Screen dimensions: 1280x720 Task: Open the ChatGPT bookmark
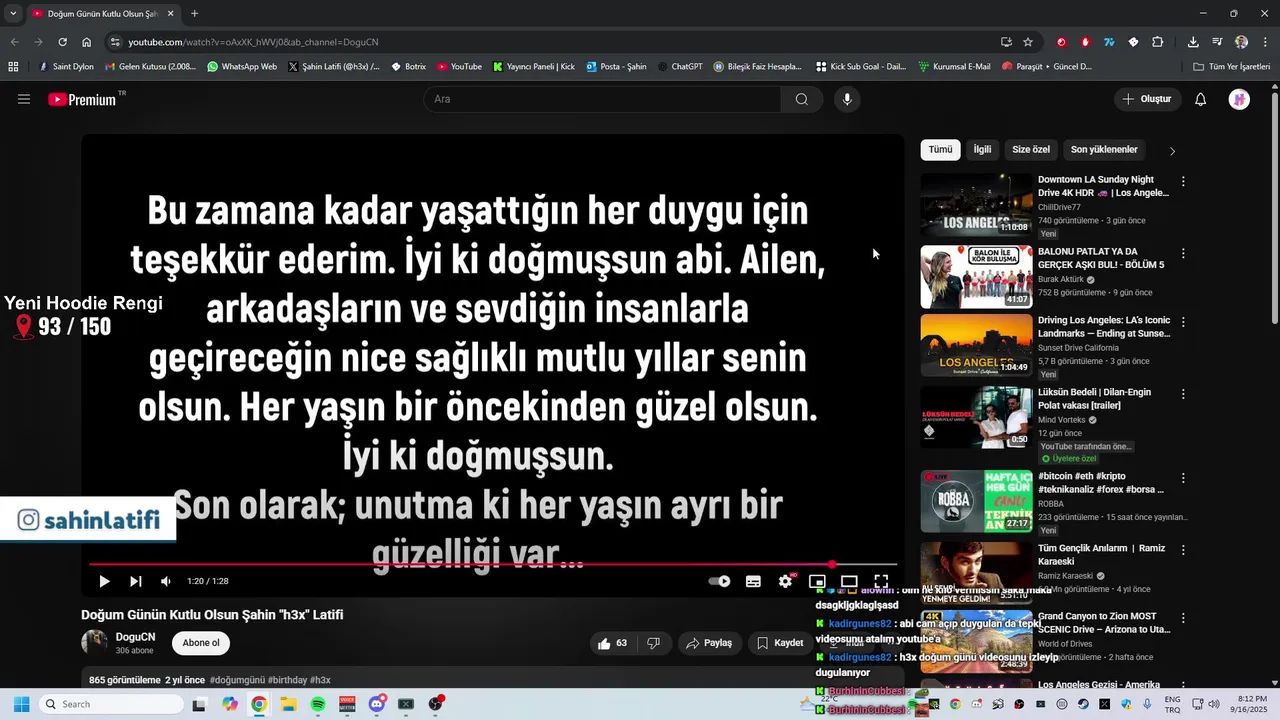pyautogui.click(x=680, y=67)
